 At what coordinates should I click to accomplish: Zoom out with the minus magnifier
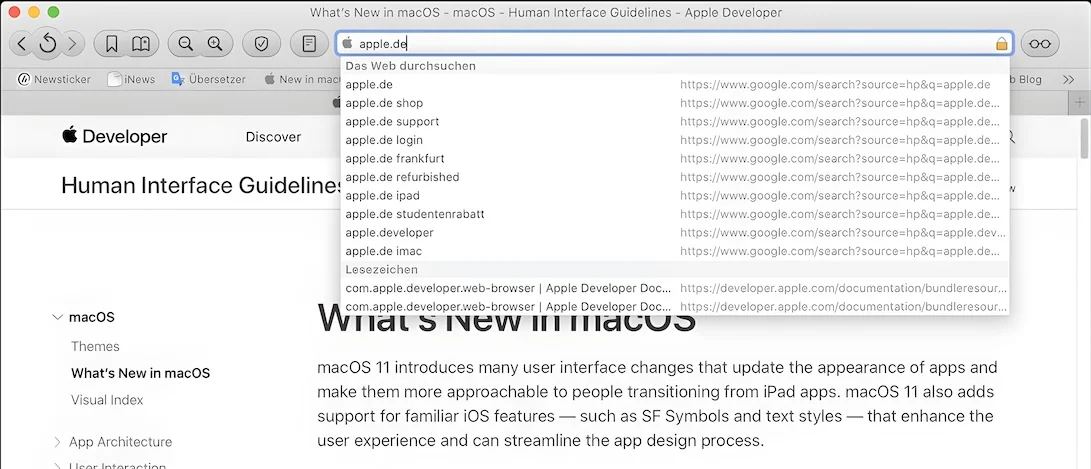(x=185, y=44)
